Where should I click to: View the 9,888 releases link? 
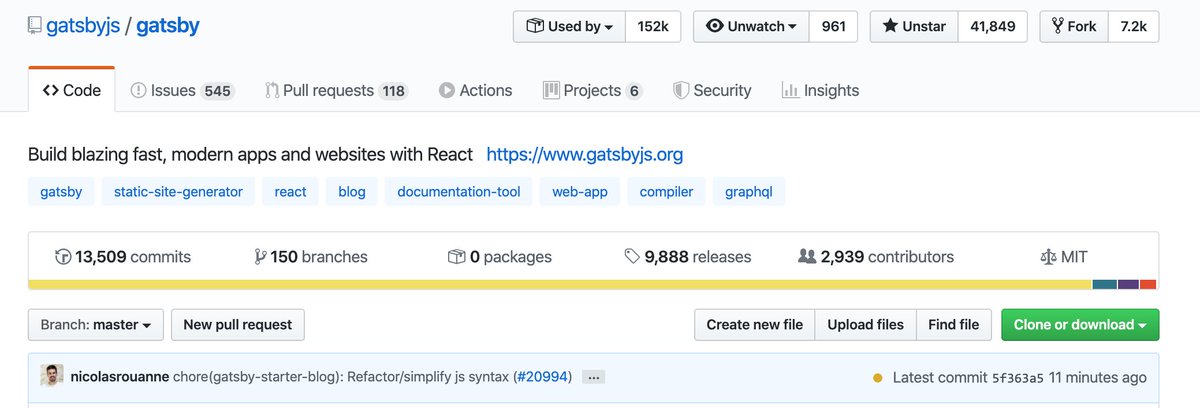tap(688, 257)
